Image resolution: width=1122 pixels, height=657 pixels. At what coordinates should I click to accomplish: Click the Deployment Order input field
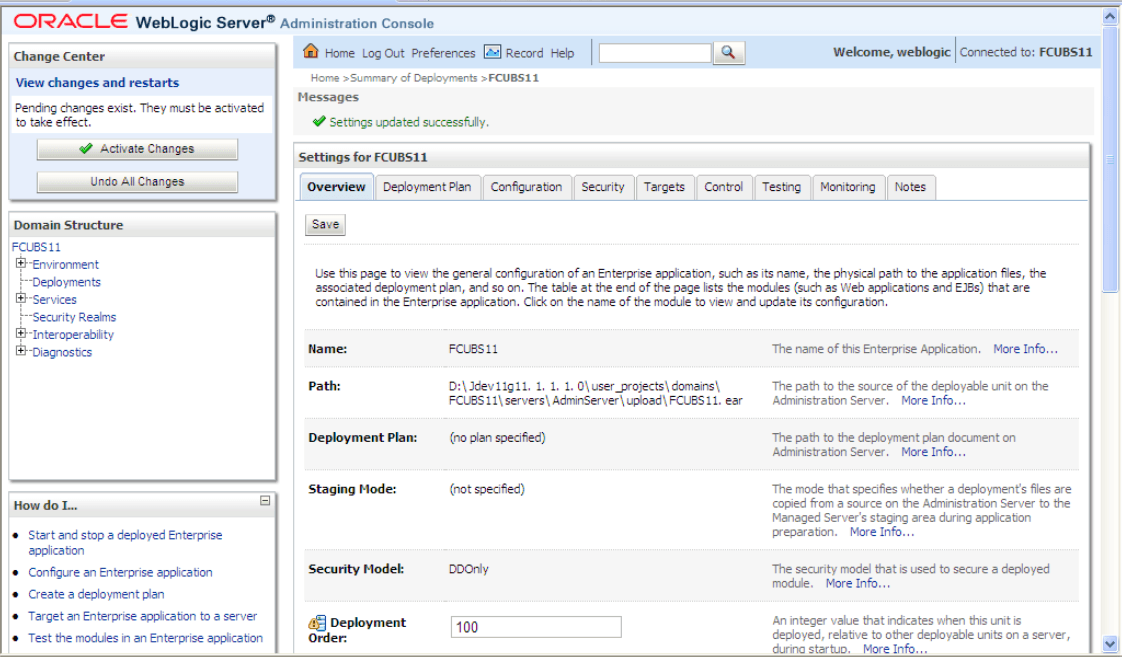[535, 626]
